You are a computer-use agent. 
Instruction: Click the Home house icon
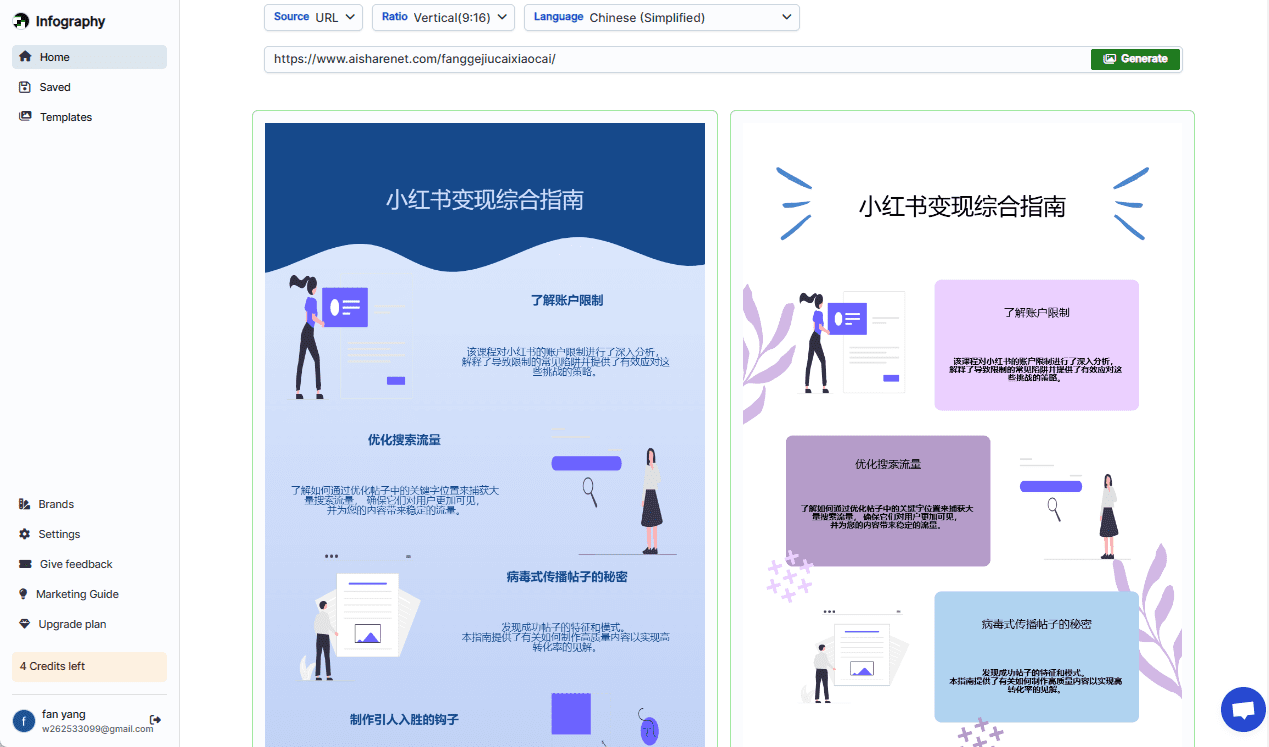(x=25, y=57)
